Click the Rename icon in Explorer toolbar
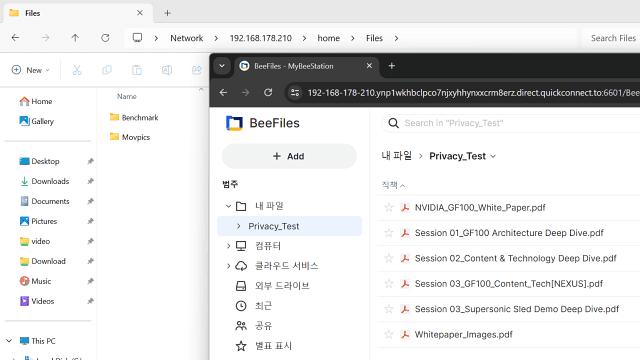 pyautogui.click(x=167, y=70)
